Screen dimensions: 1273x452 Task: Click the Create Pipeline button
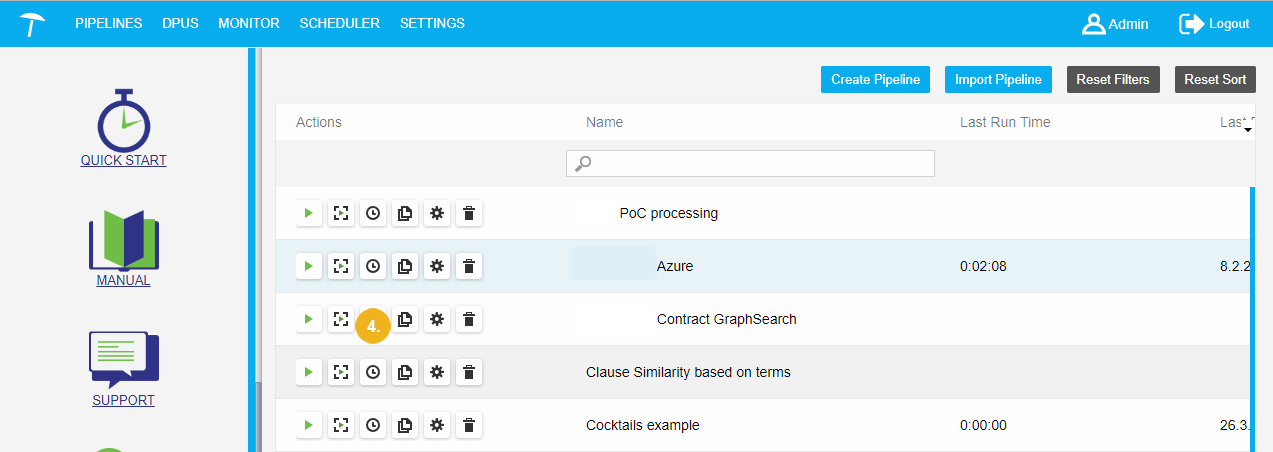point(875,80)
